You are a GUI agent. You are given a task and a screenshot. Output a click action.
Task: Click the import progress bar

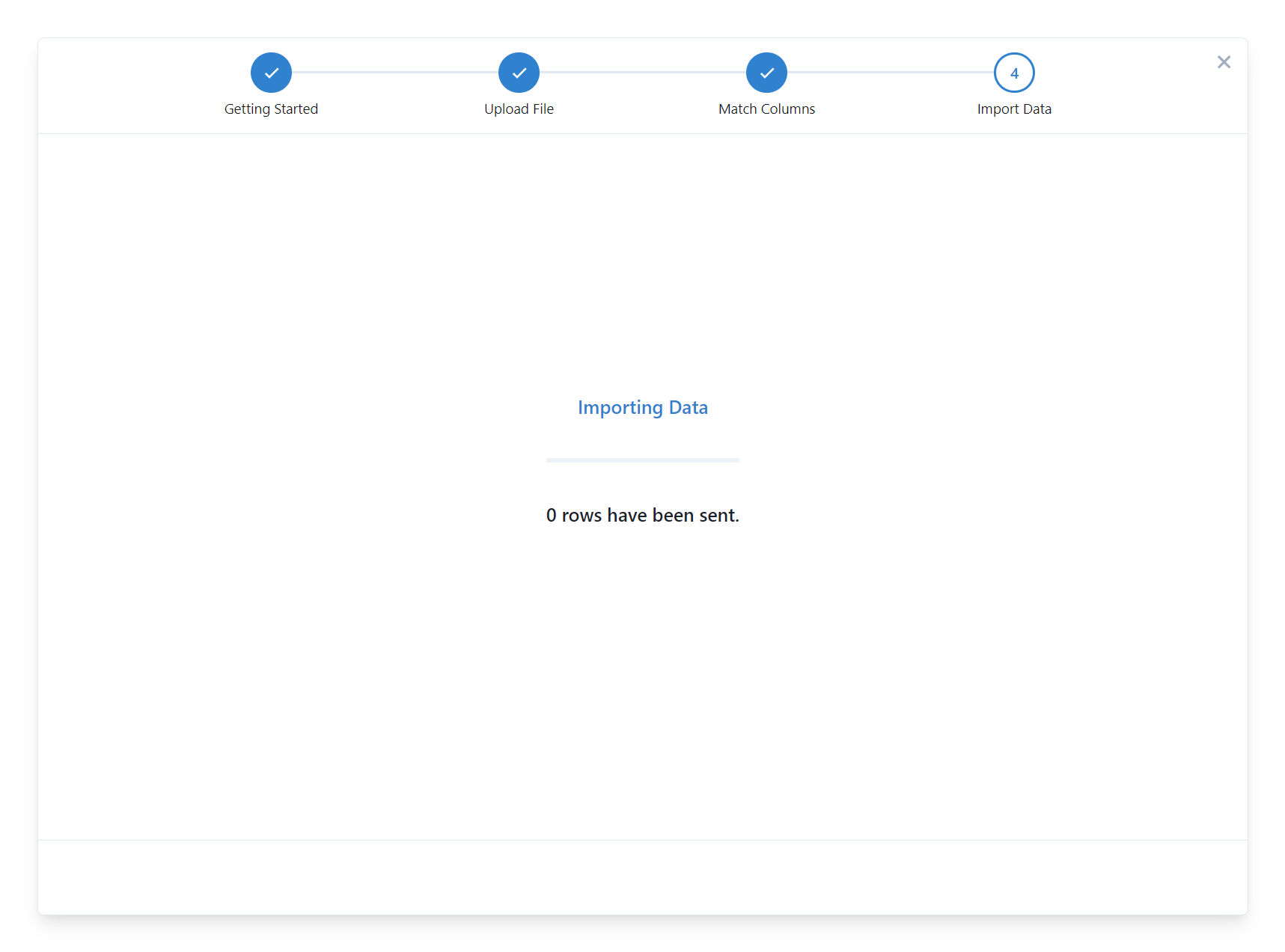click(643, 460)
